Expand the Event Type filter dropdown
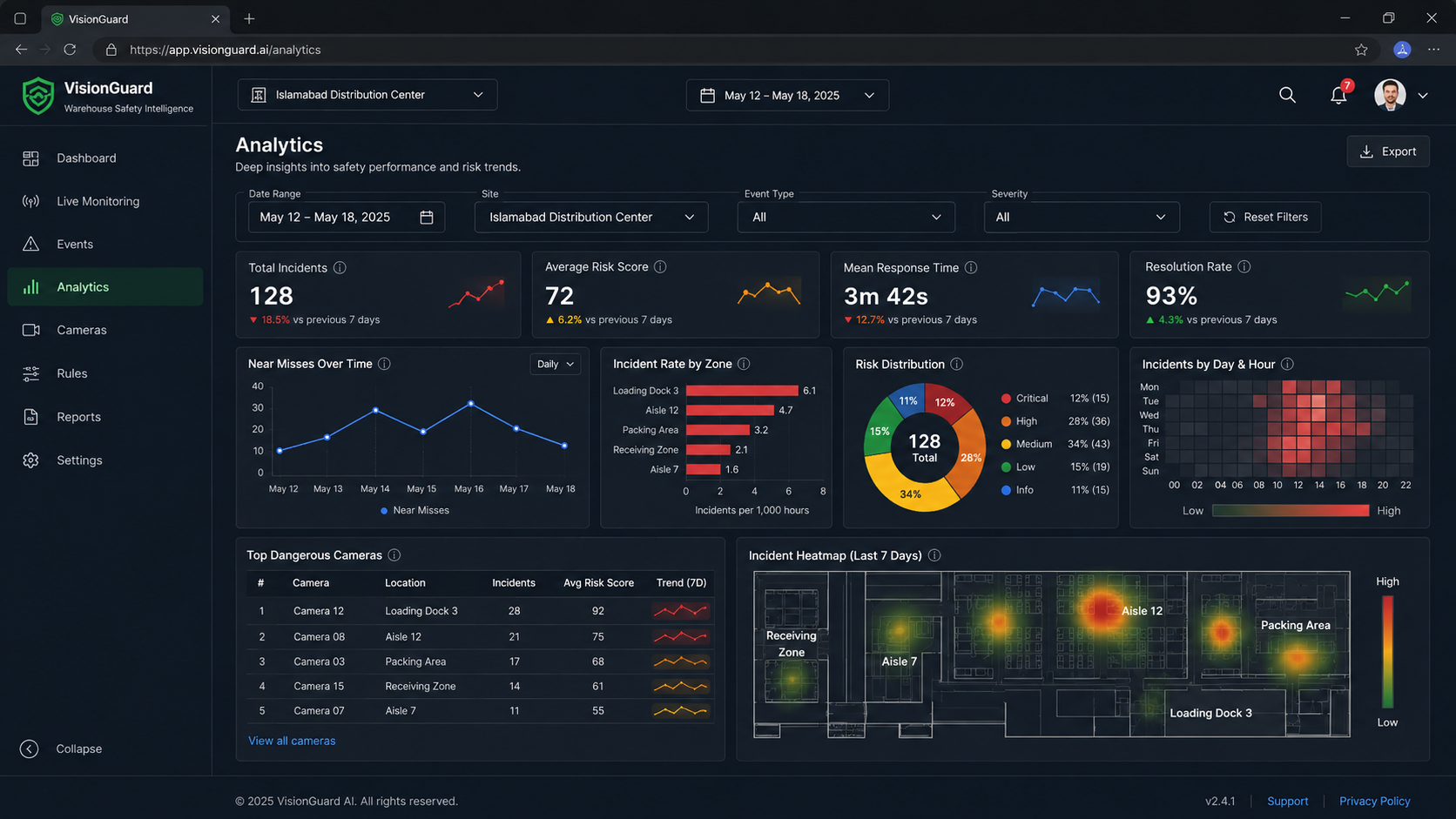1456x819 pixels. tap(846, 217)
